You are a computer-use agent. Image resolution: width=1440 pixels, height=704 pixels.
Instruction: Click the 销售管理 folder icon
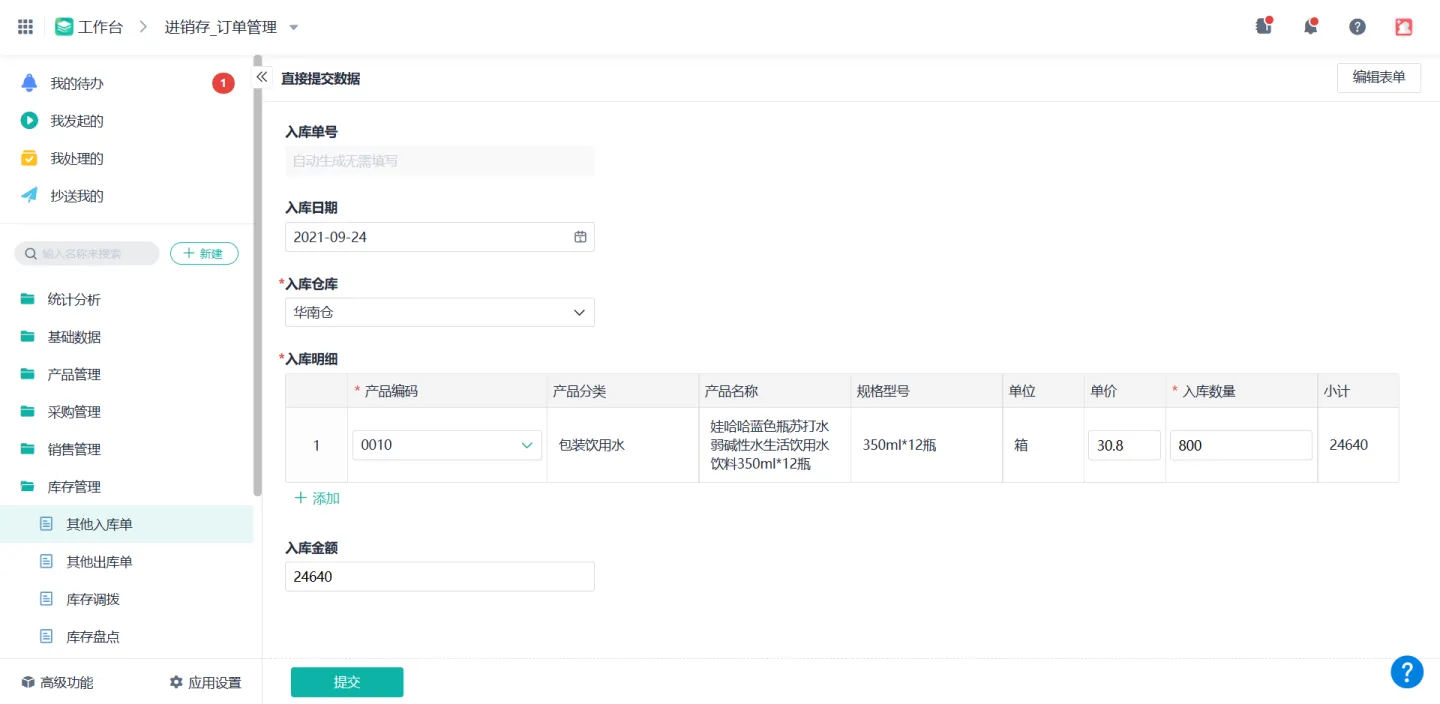click(28, 449)
